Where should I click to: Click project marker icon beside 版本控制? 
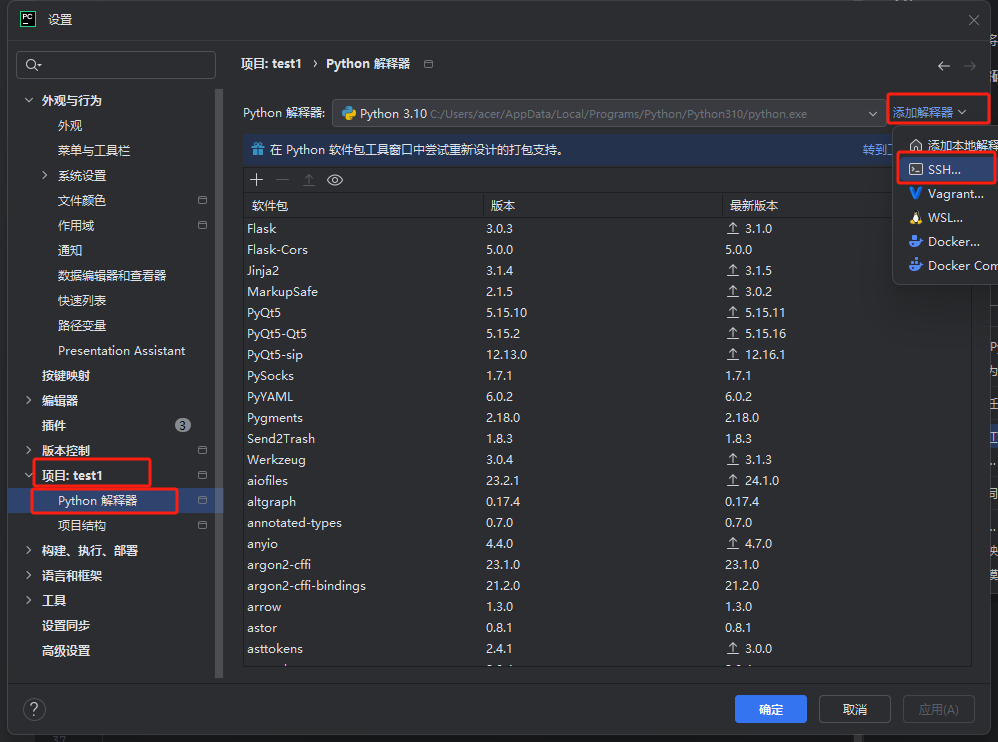pyautogui.click(x=202, y=451)
